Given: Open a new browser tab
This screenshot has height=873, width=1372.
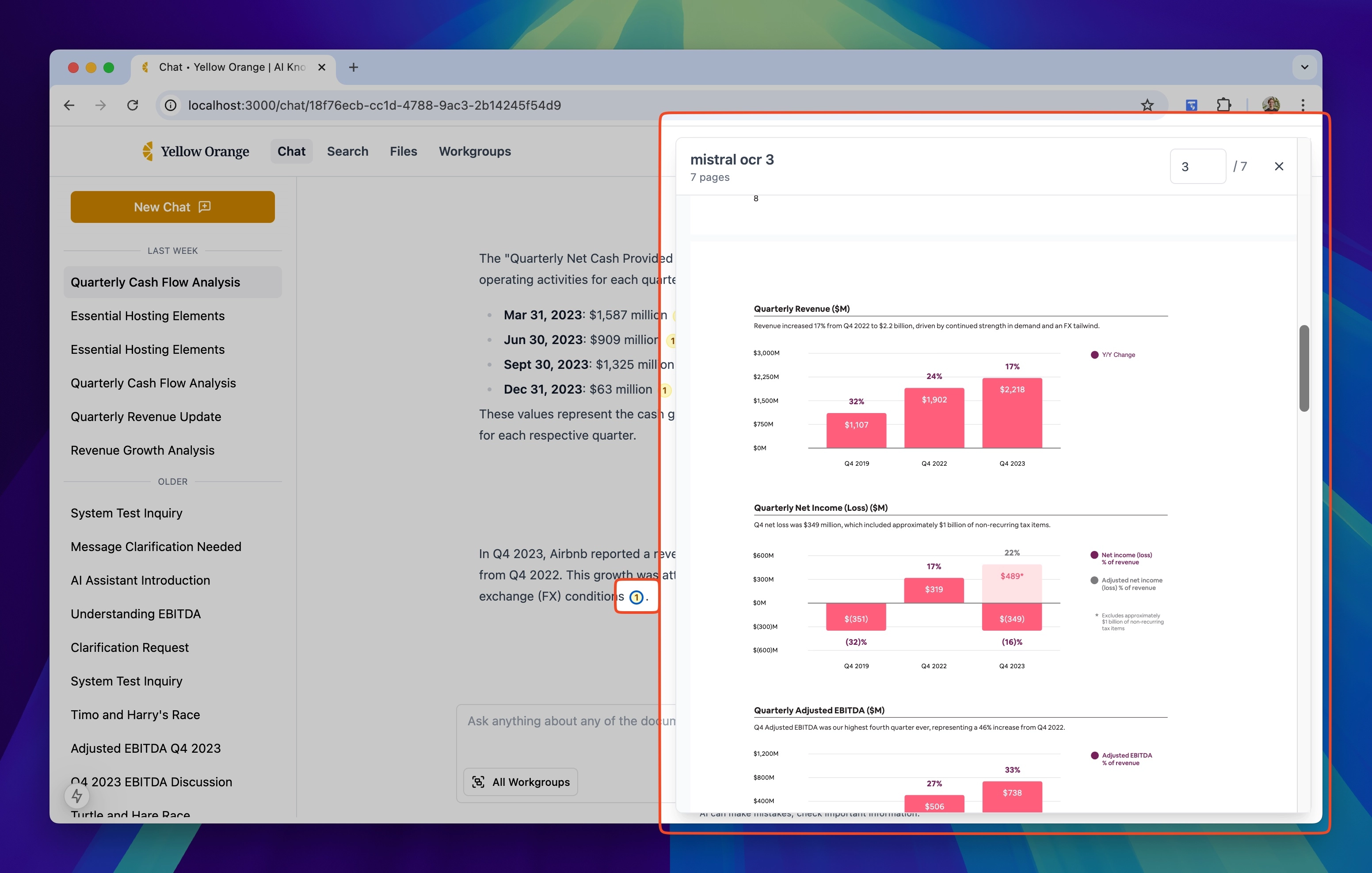Looking at the screenshot, I should click(x=353, y=67).
